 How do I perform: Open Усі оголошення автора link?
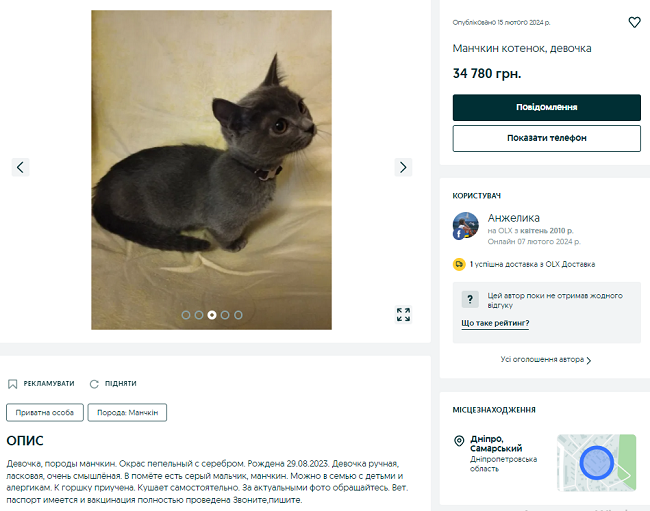click(x=546, y=360)
